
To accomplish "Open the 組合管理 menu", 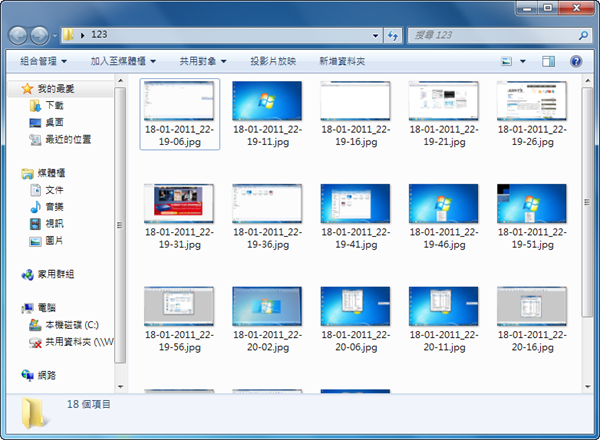I will 43,61.
